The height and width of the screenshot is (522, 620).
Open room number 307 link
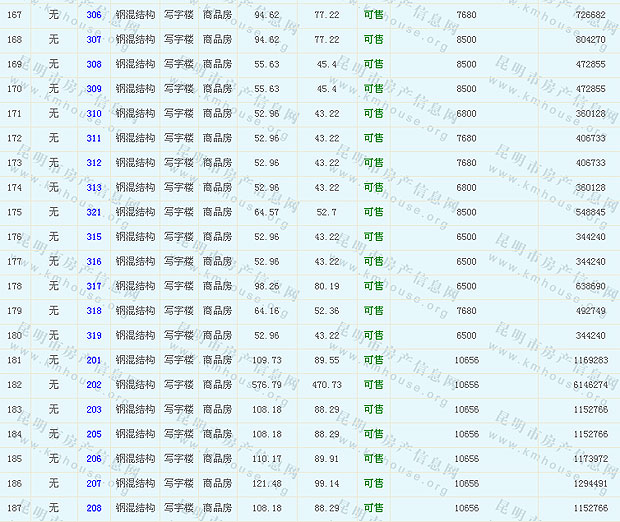[x=94, y=40]
